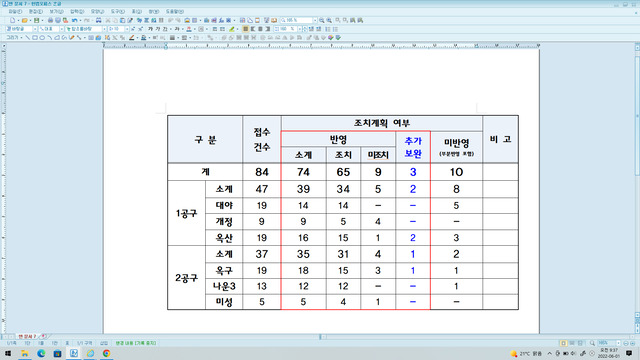This screenshot has width=640, height=360.
Task: Click the status bar zoom minus button
Action: 626,343
